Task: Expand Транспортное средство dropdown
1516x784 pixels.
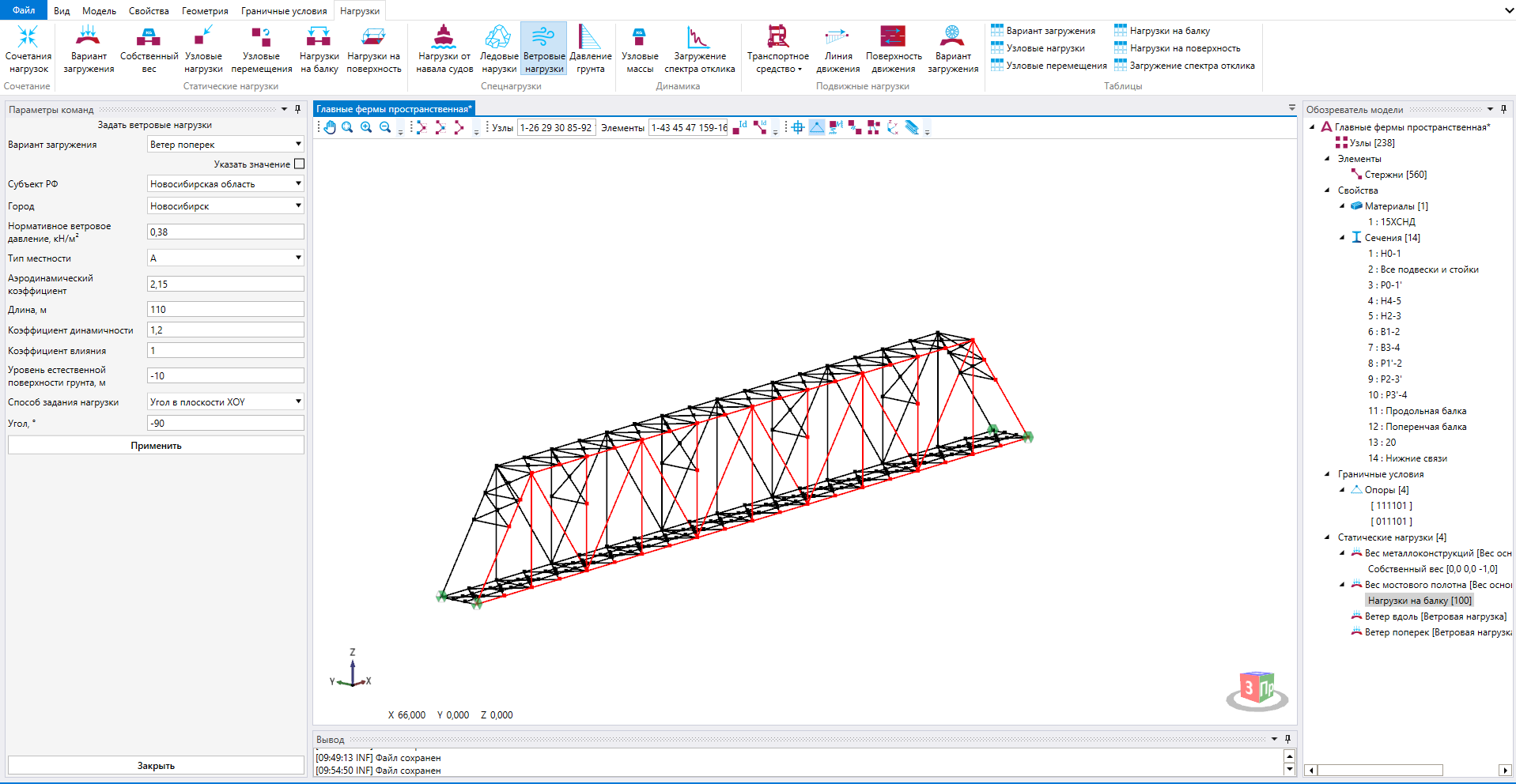Action: 778,49
